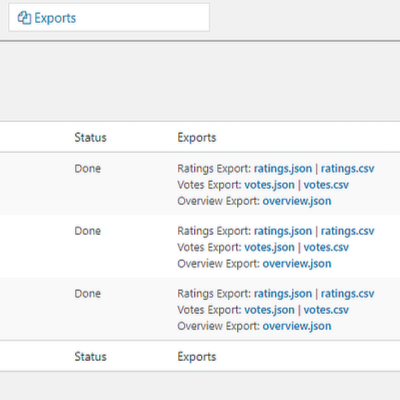The height and width of the screenshot is (400, 400).
Task: Open votes.json in the first row
Action: point(269,185)
